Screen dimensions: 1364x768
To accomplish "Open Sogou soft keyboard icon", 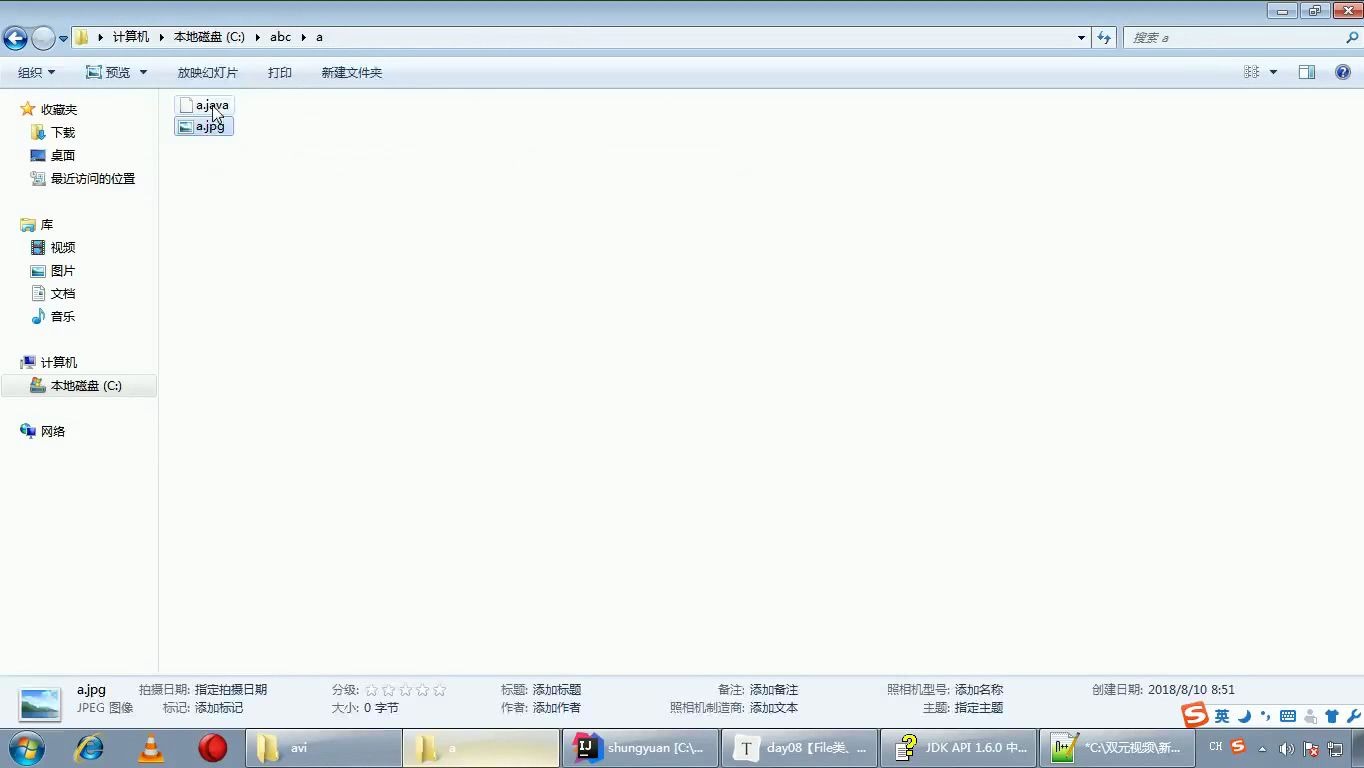I will pyautogui.click(x=1288, y=716).
